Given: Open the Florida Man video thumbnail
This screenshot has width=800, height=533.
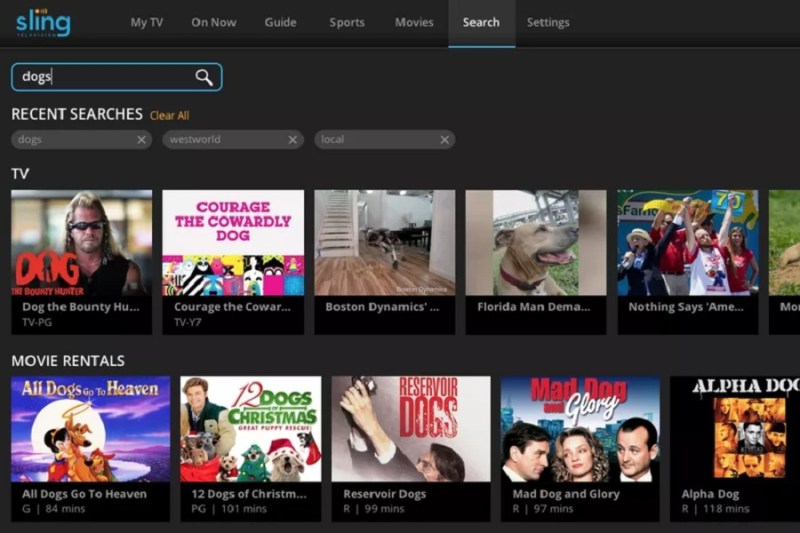Looking at the screenshot, I should 536,243.
